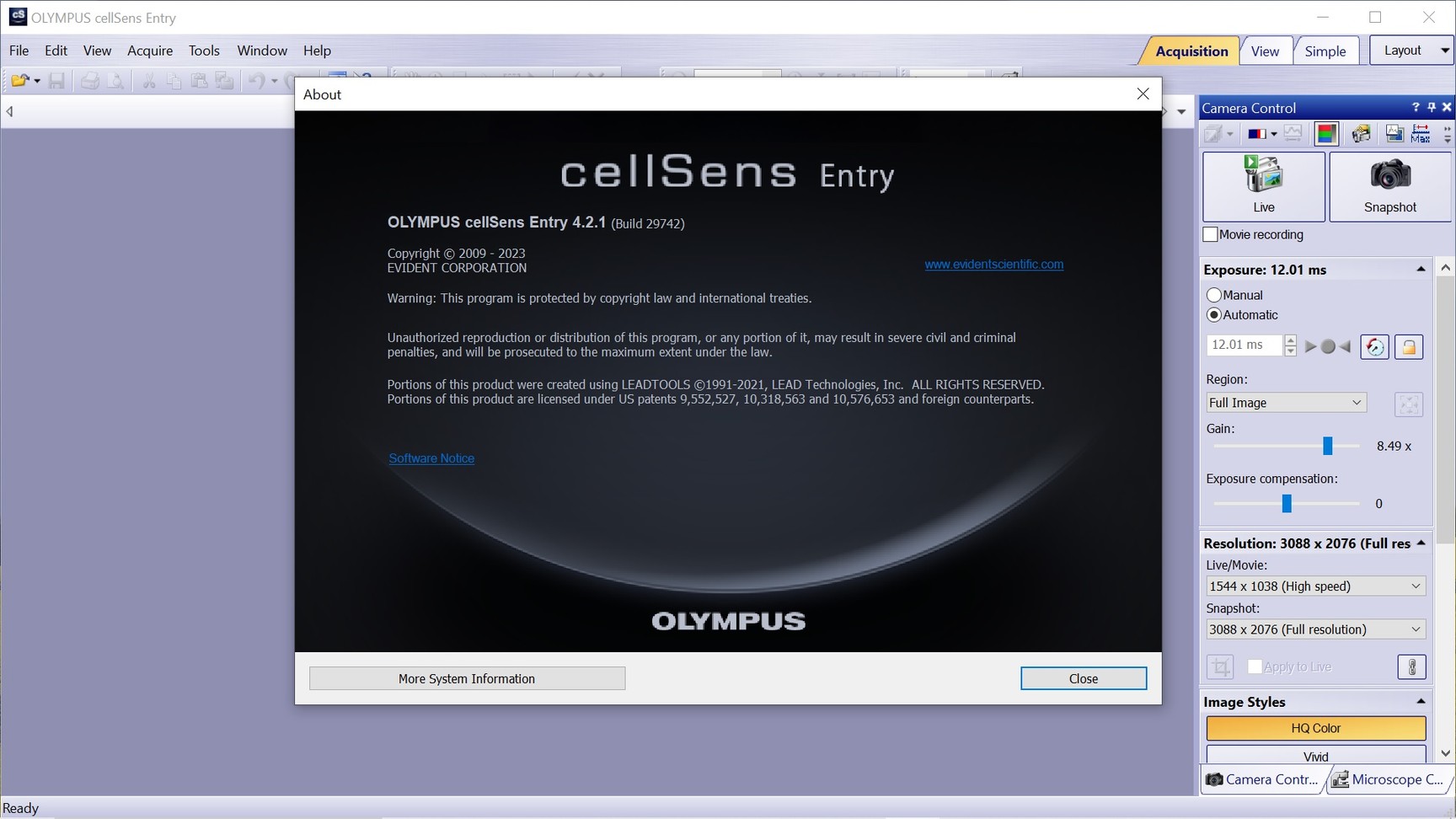Enable the Movie recording checkbox
The width and height of the screenshot is (1456, 819).
1211,234
